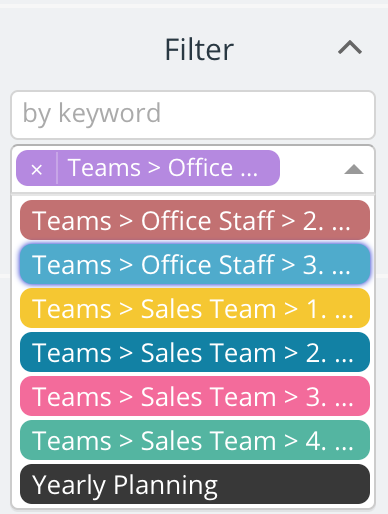Choose the highlighted light-blue Office Staff option
The height and width of the screenshot is (514, 388).
point(195,264)
